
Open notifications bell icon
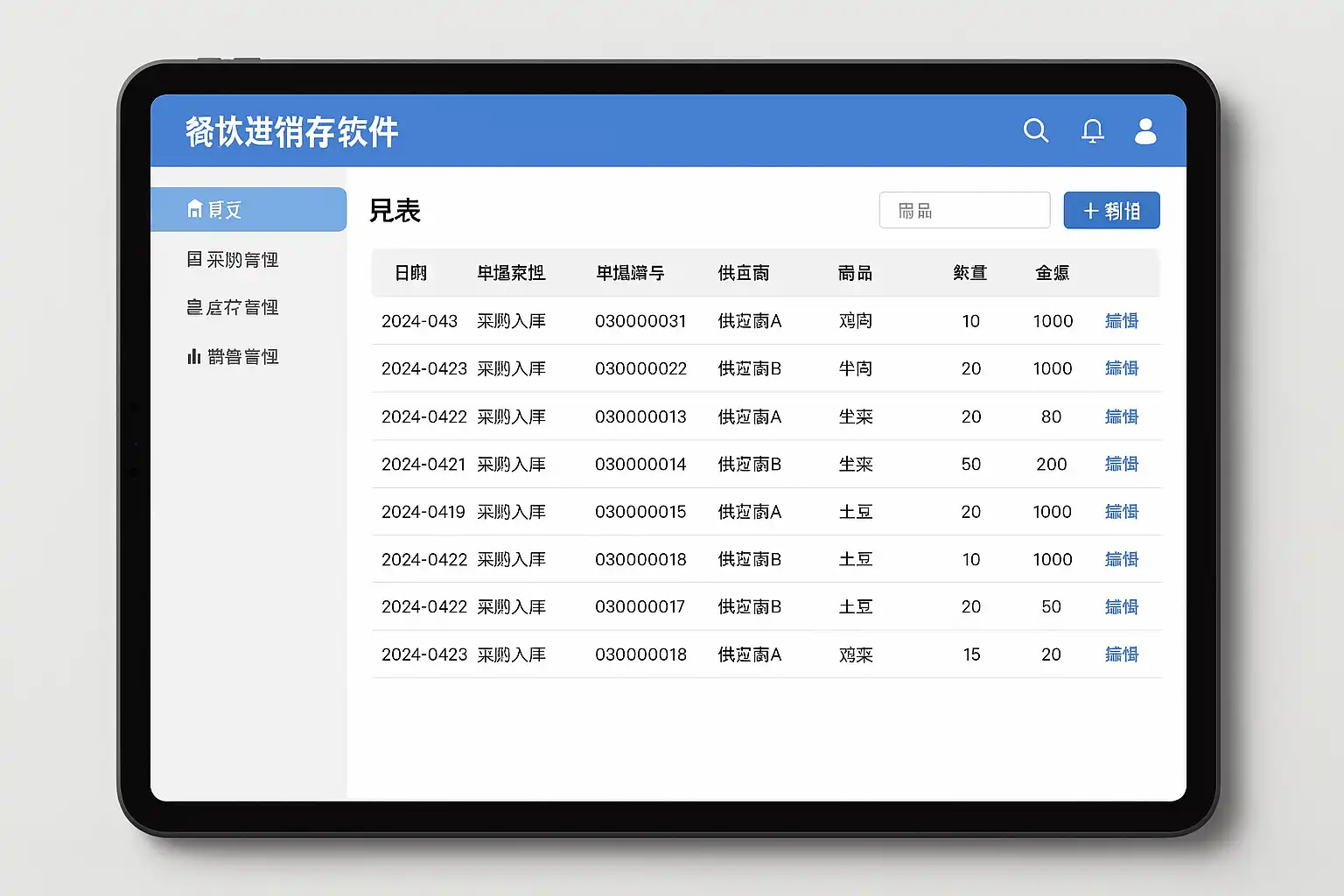pos(1092,131)
